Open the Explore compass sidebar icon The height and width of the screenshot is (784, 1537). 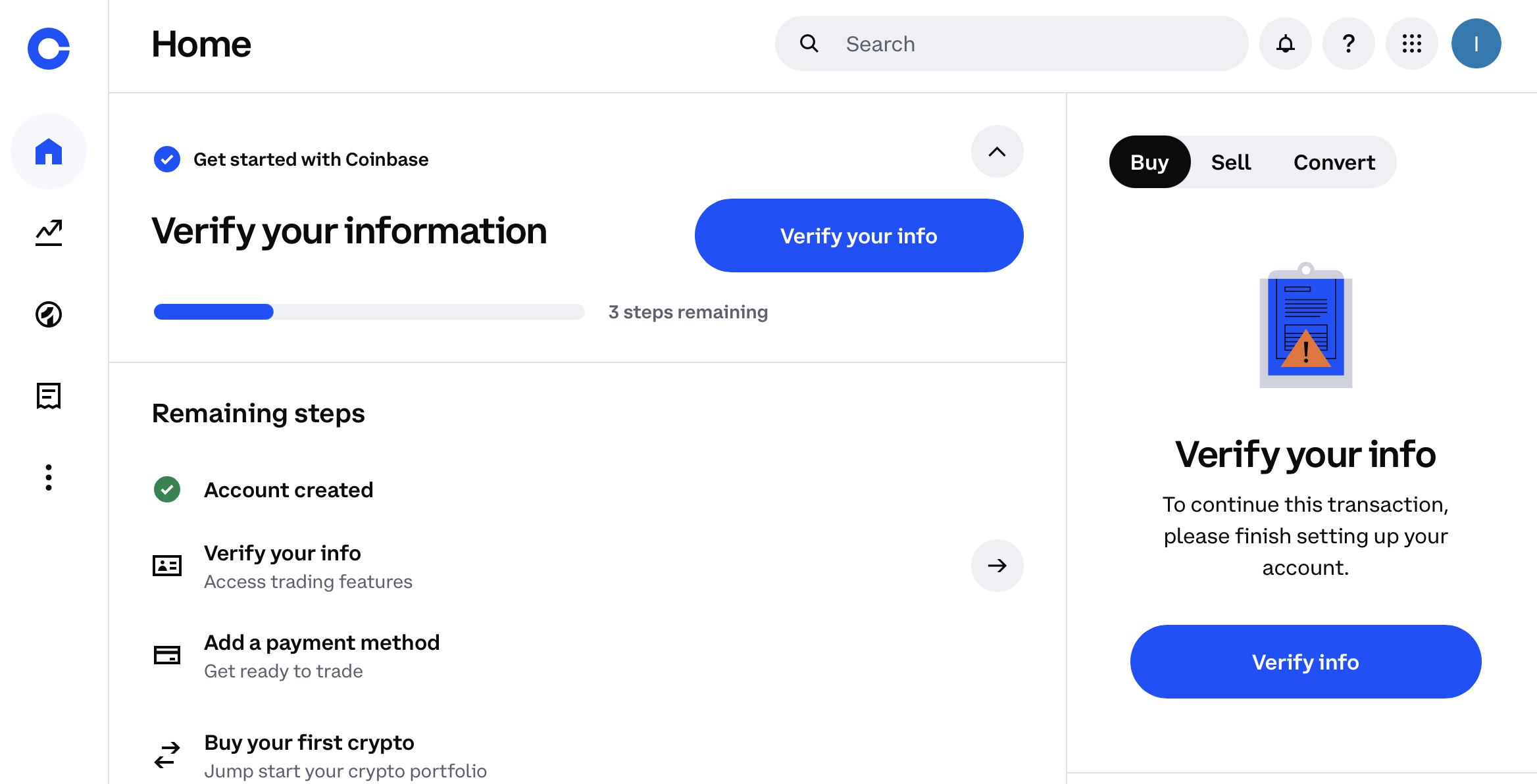[x=49, y=314]
